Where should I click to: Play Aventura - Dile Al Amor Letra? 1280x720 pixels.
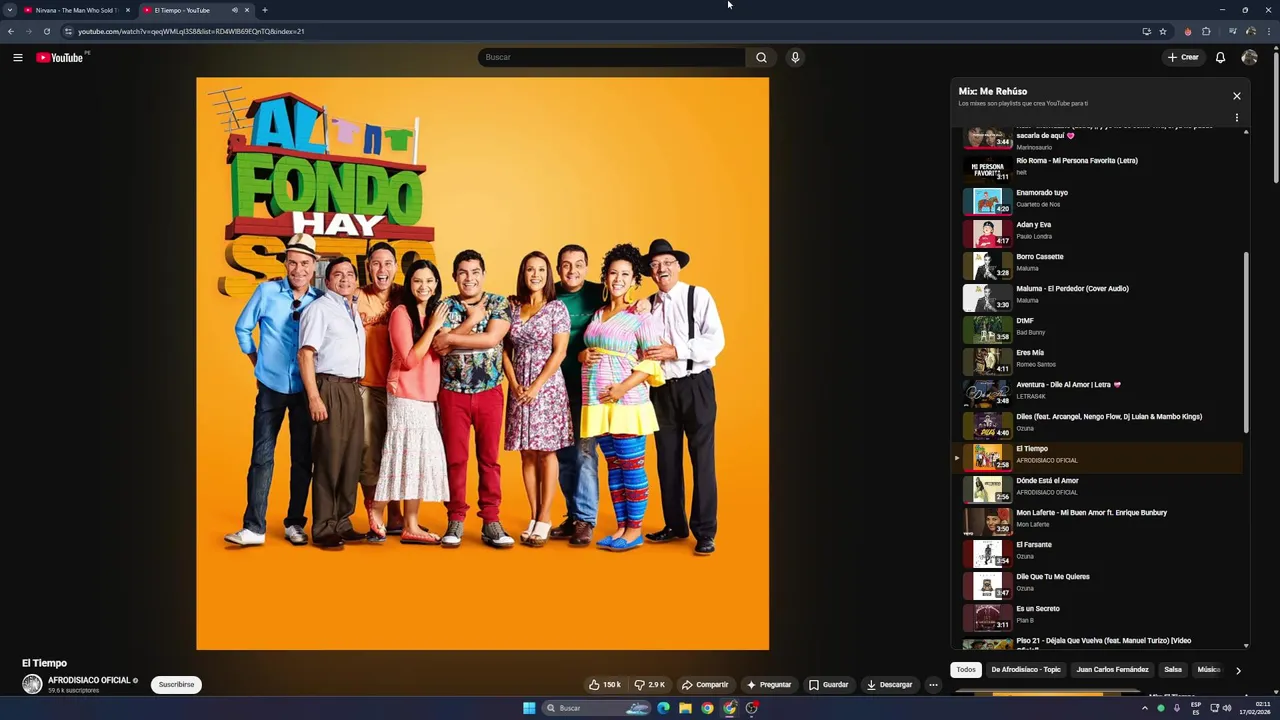[1100, 392]
